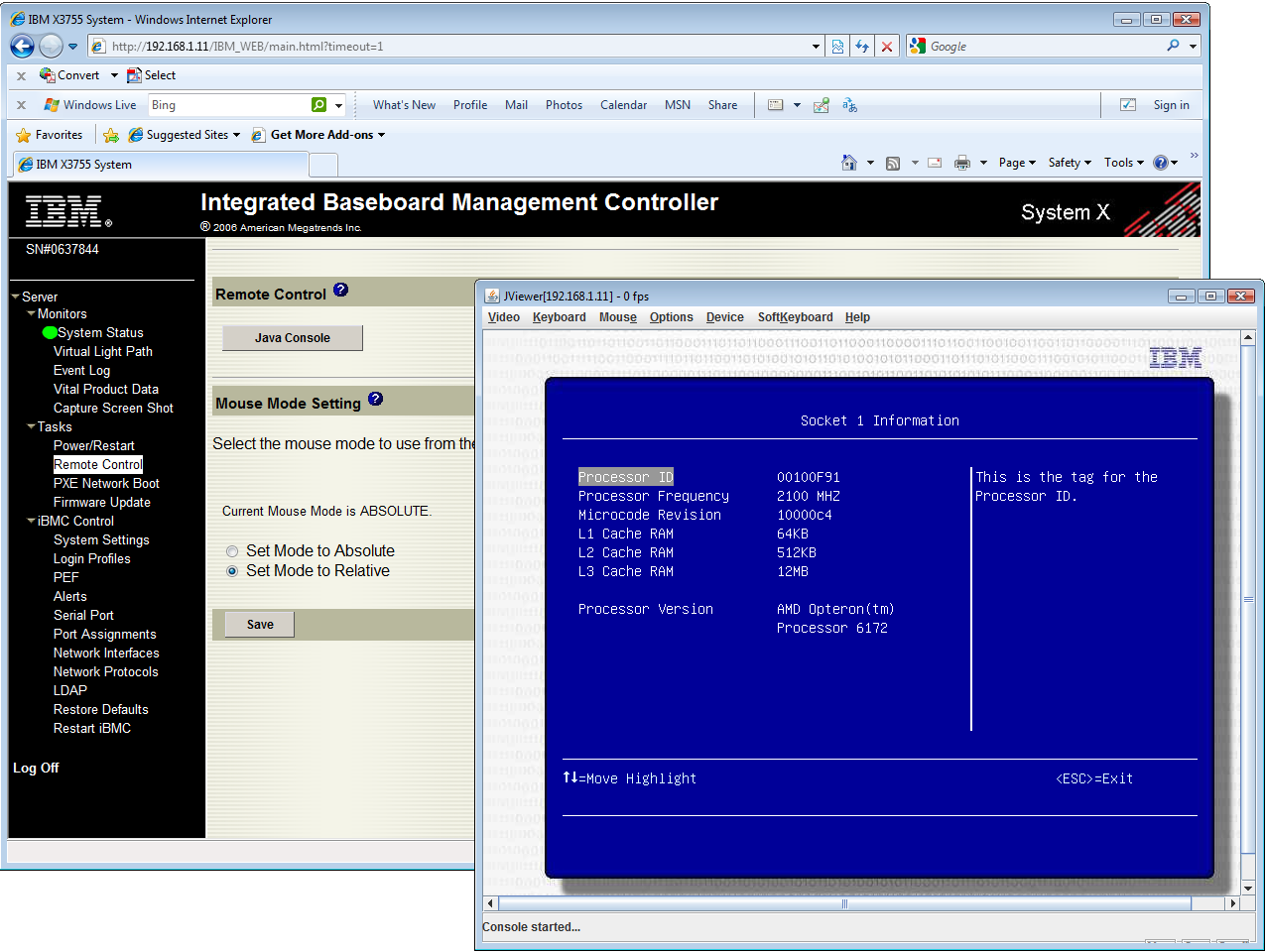
Task: Click the browser address URL field
Action: [456, 46]
